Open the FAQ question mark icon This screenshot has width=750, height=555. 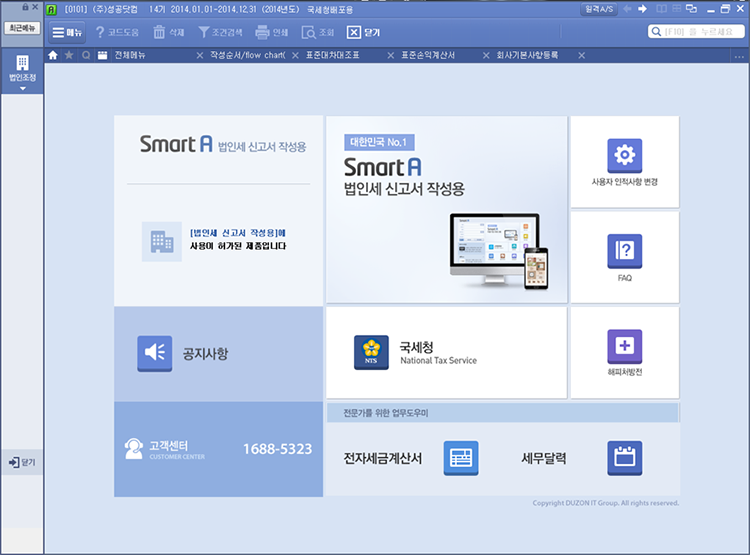click(625, 251)
